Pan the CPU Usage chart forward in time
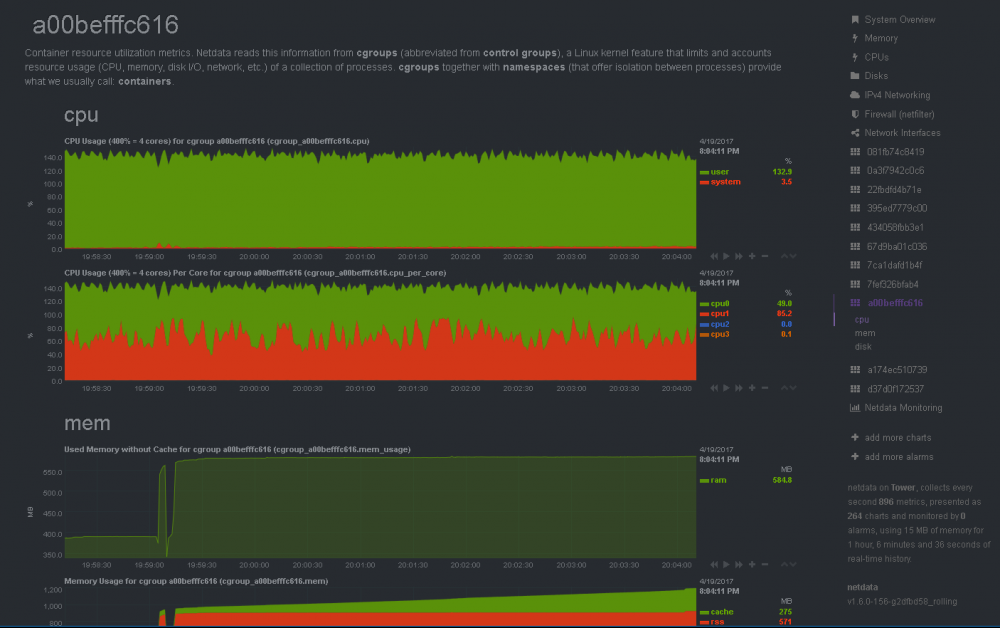Image resolution: width=1000 pixels, height=628 pixels. tap(739, 256)
